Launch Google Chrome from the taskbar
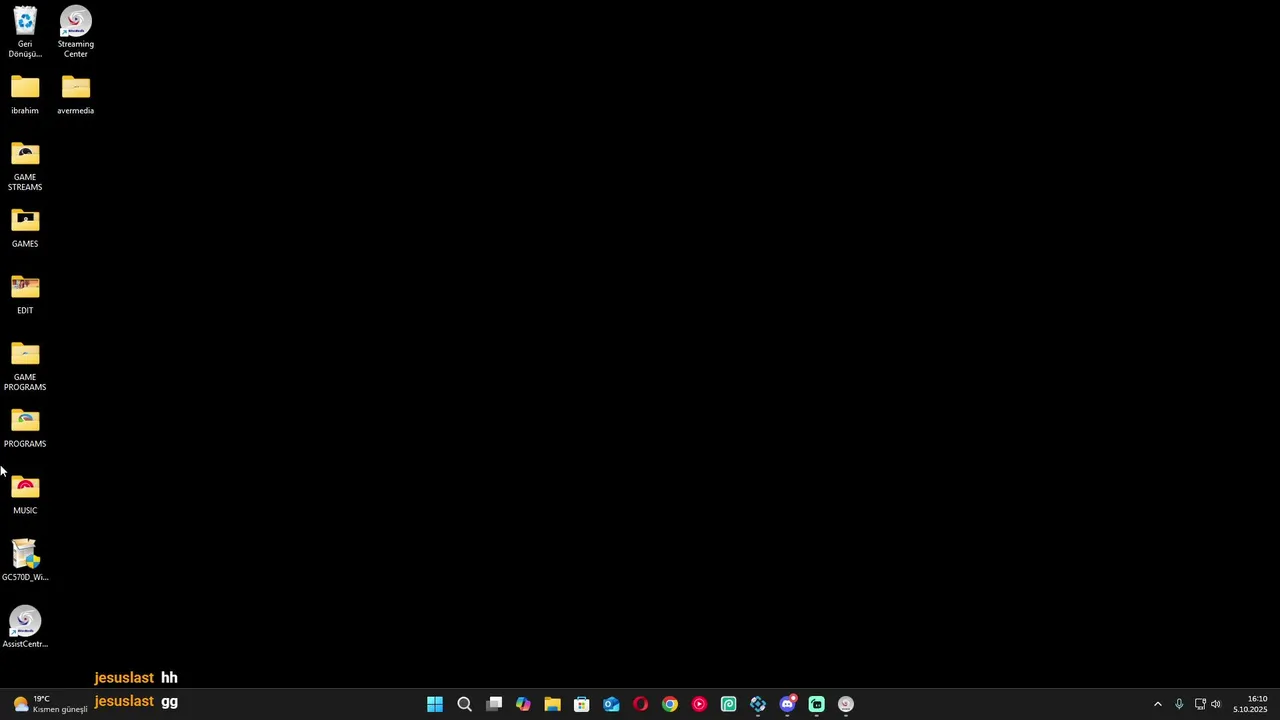The height and width of the screenshot is (720, 1280). [670, 704]
